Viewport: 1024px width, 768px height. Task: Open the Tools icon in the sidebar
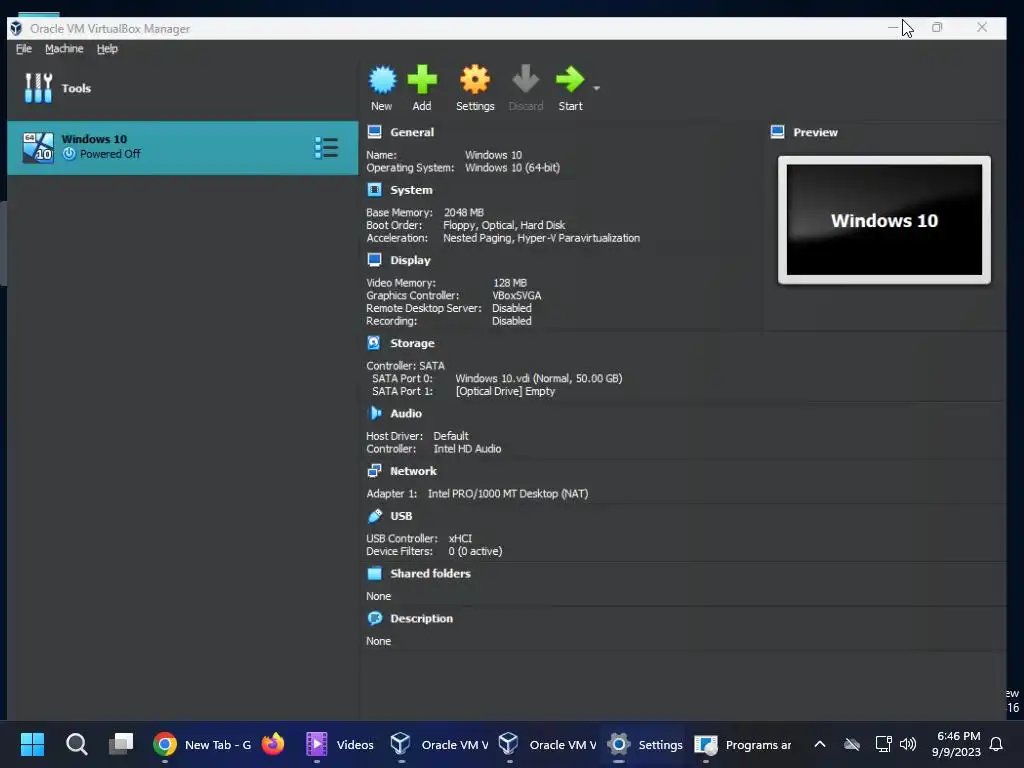(x=38, y=88)
